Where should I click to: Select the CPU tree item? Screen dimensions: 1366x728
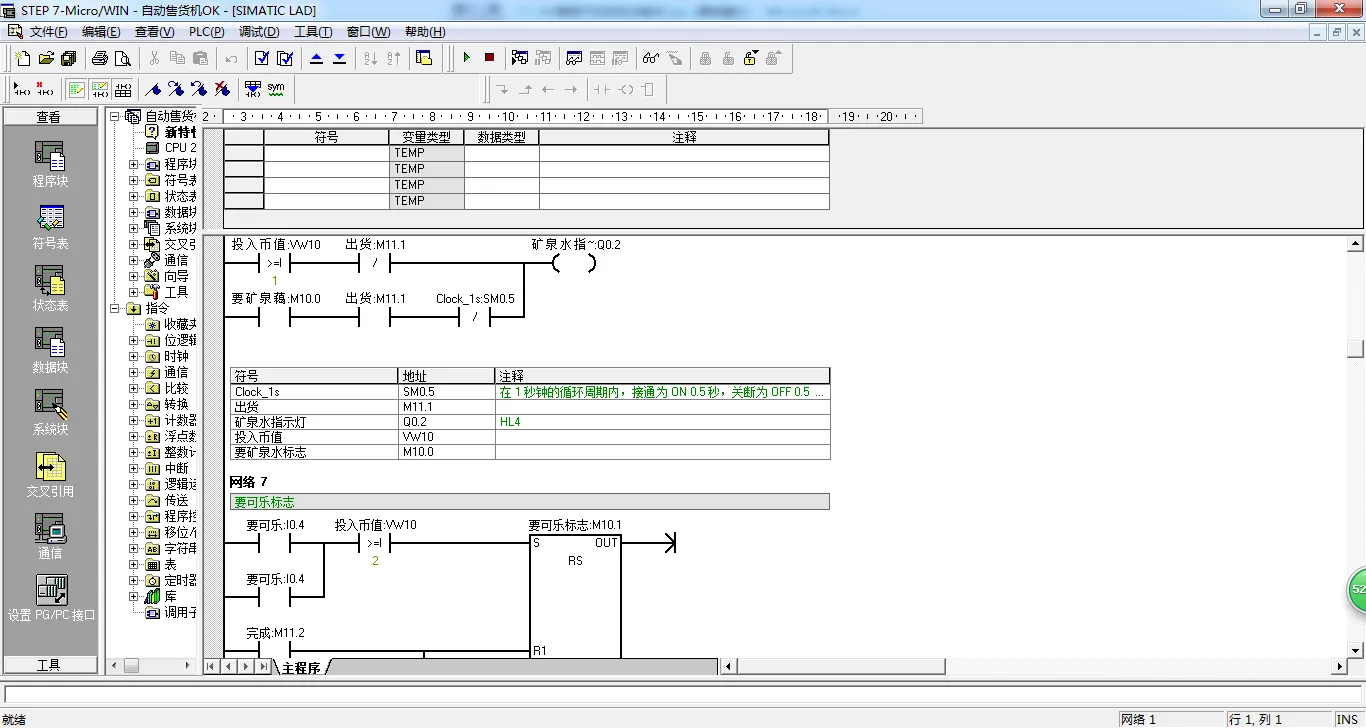tap(180, 148)
